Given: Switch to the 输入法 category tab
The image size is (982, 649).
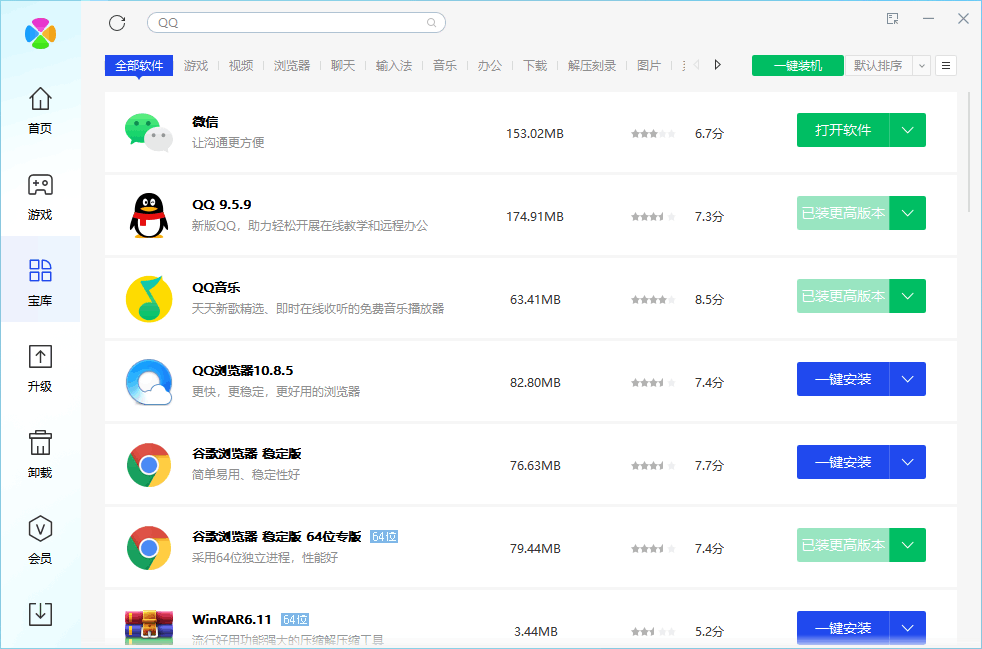Looking at the screenshot, I should tap(394, 65).
